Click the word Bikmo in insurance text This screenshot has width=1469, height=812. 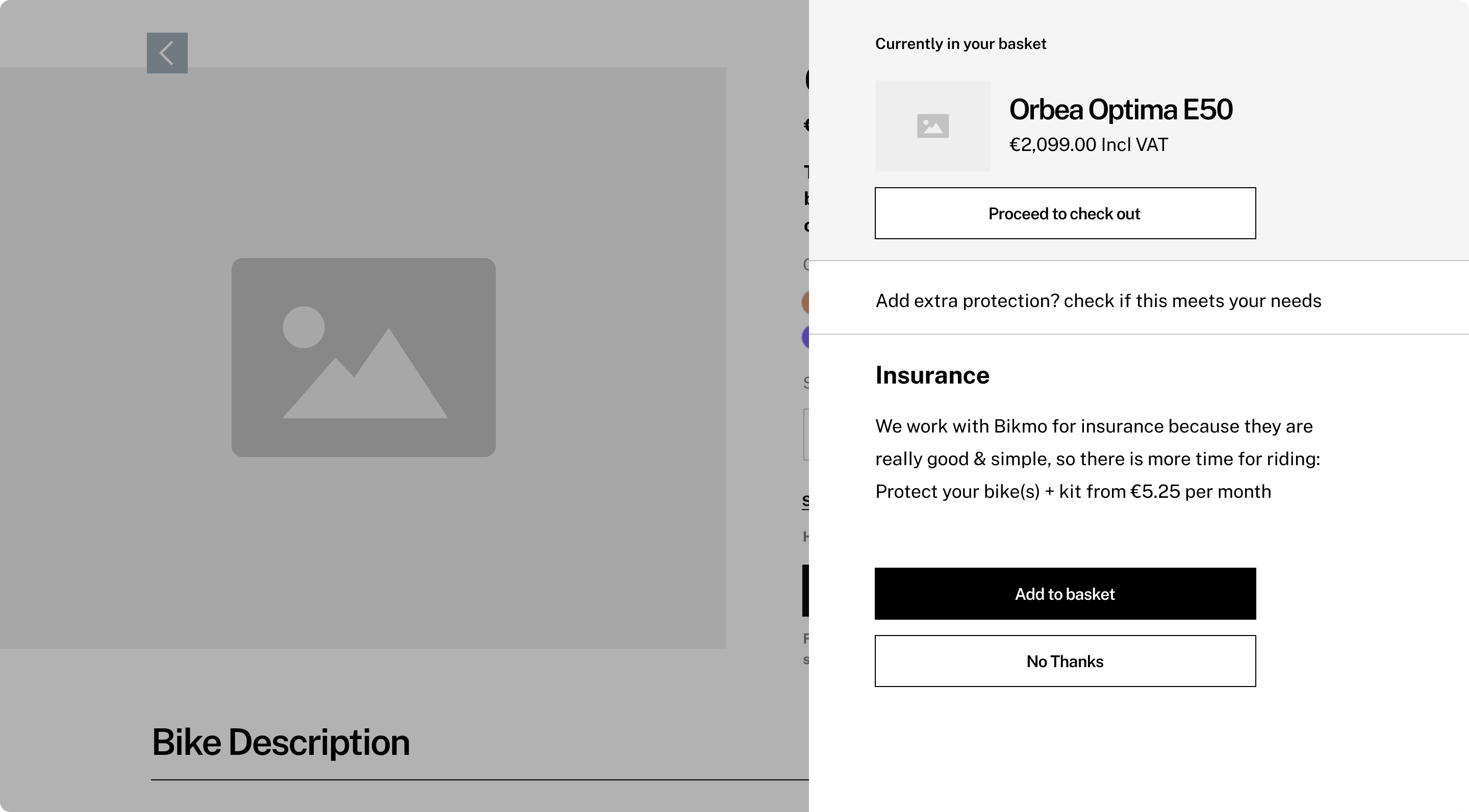[1020, 426]
